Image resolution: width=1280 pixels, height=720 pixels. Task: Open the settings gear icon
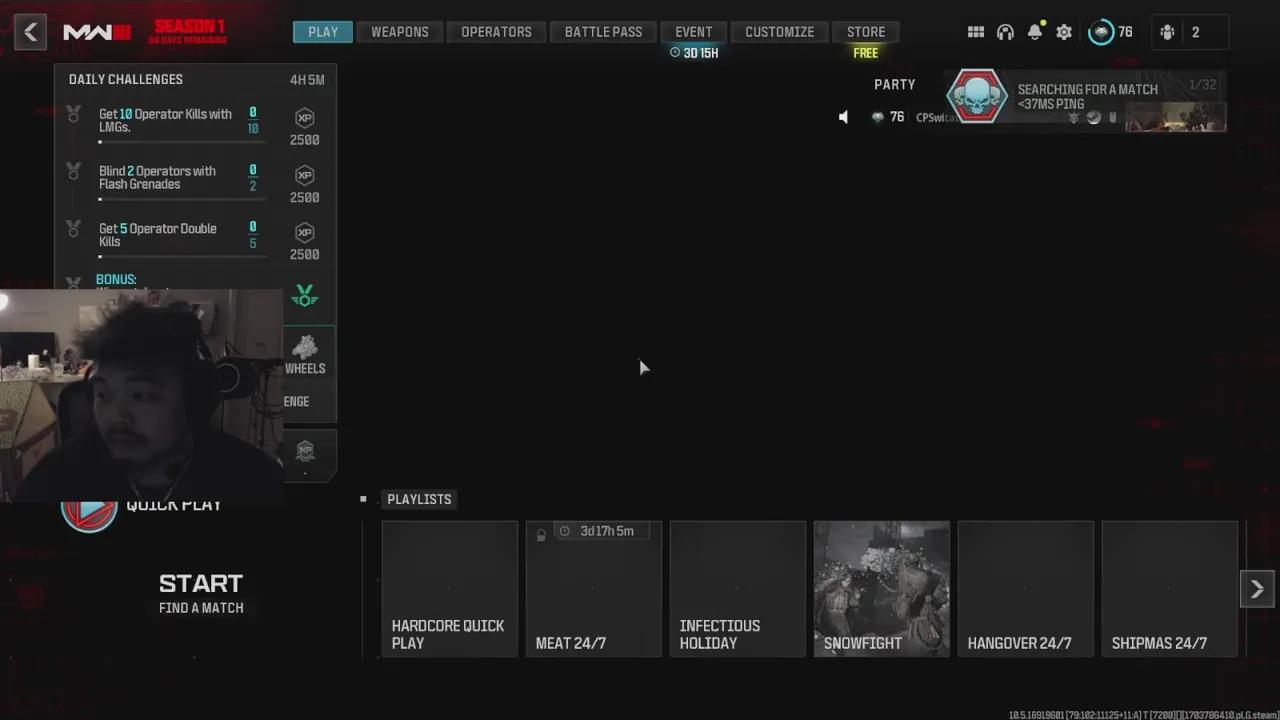[x=1064, y=32]
